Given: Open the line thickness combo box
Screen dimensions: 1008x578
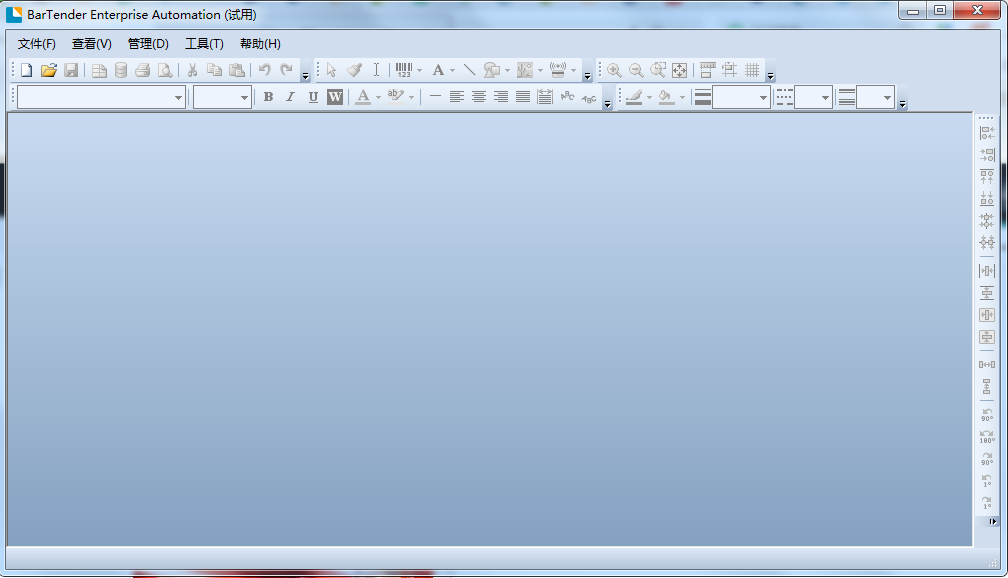Looking at the screenshot, I should pos(741,98).
